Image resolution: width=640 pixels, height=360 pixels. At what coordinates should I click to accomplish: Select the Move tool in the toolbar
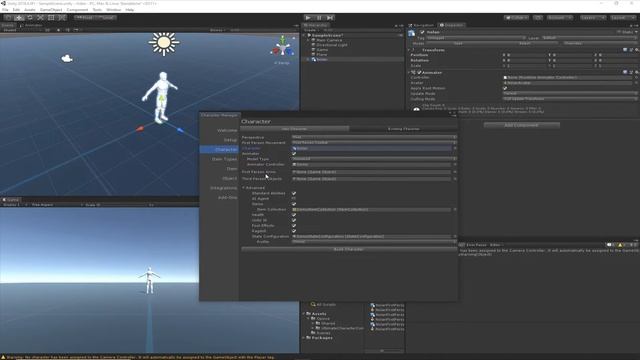(19, 18)
